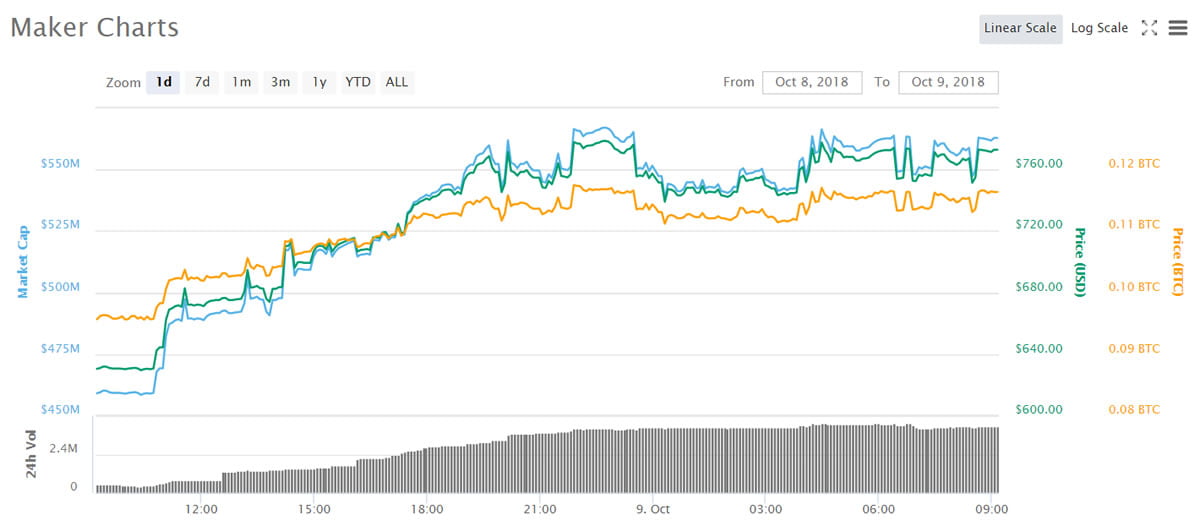Click the 0.08 BTC axis label
The height and width of the screenshot is (532, 1200).
pyautogui.click(x=1134, y=410)
